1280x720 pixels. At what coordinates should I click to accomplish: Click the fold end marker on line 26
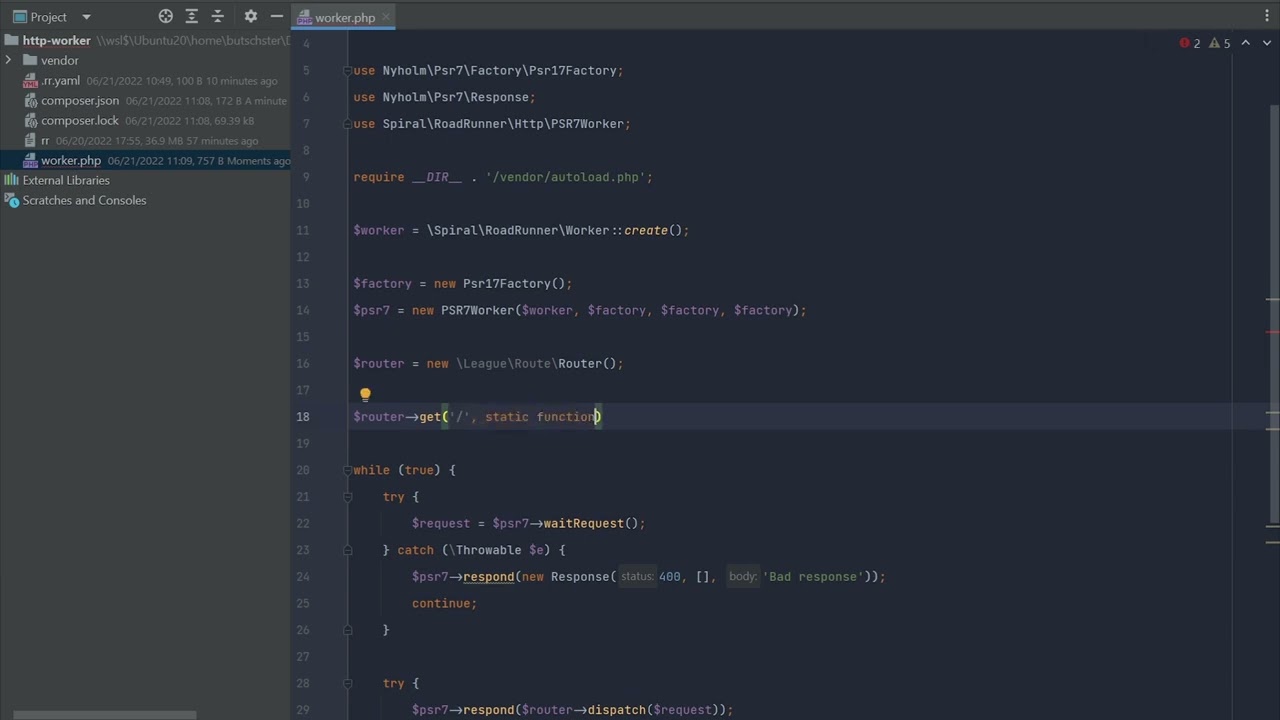(x=347, y=630)
